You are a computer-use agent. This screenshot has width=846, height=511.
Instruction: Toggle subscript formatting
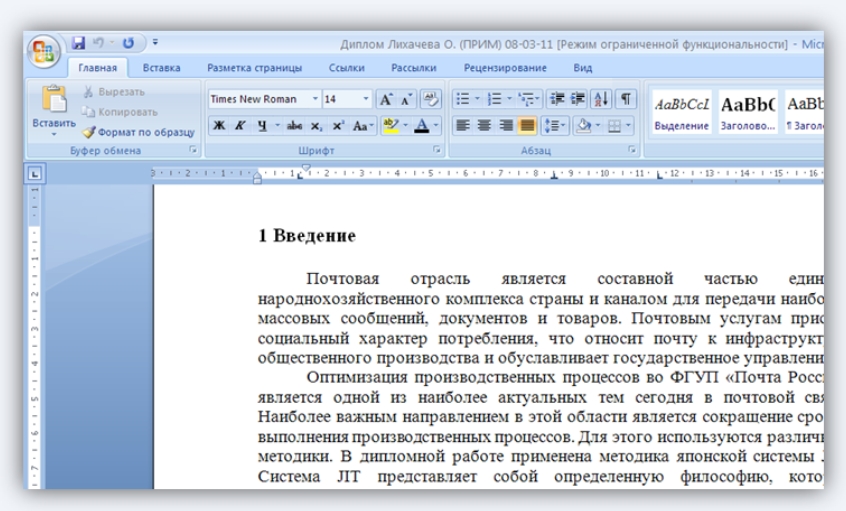[x=316, y=126]
